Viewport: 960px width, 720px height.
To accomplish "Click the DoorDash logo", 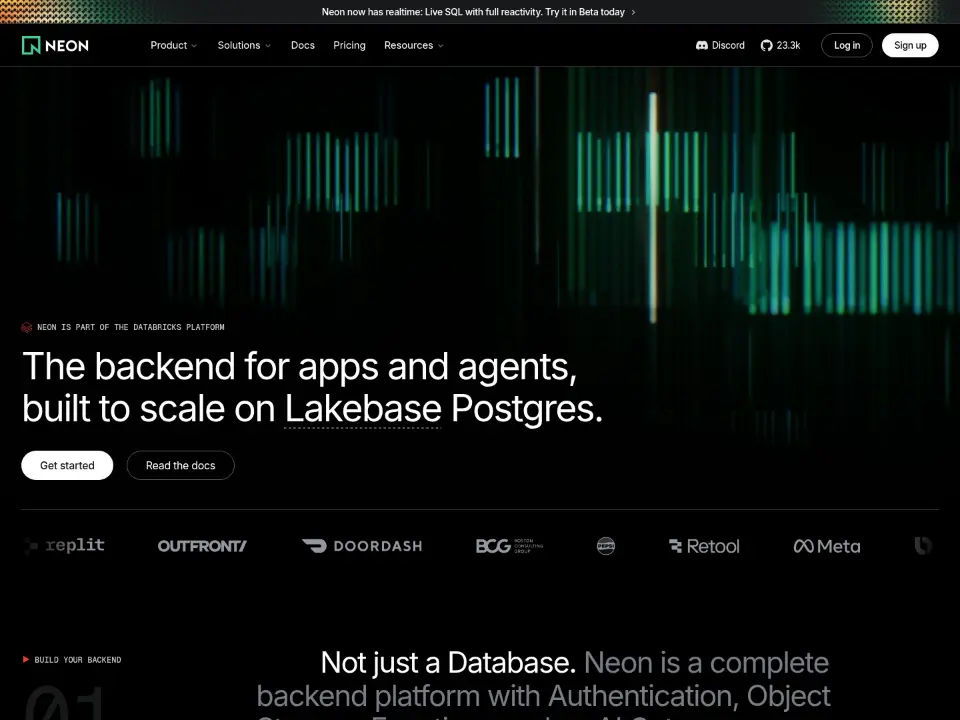I will [362, 546].
